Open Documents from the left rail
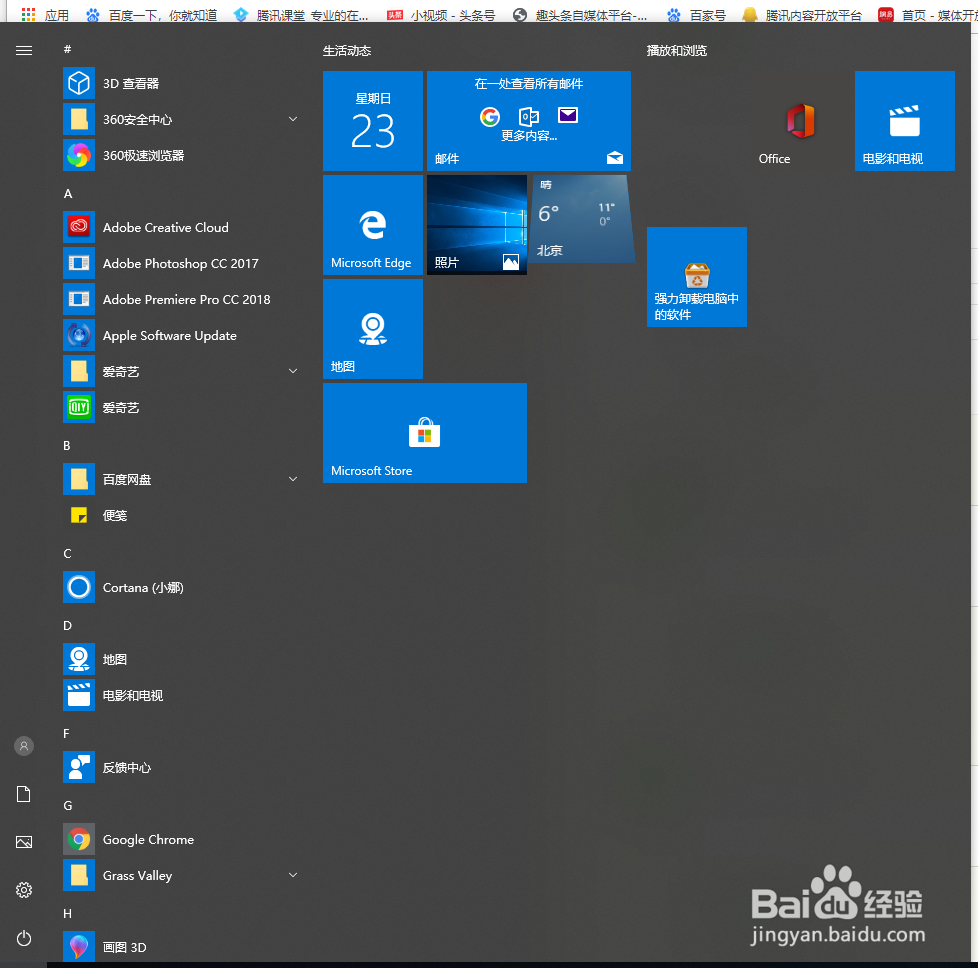 click(24, 794)
